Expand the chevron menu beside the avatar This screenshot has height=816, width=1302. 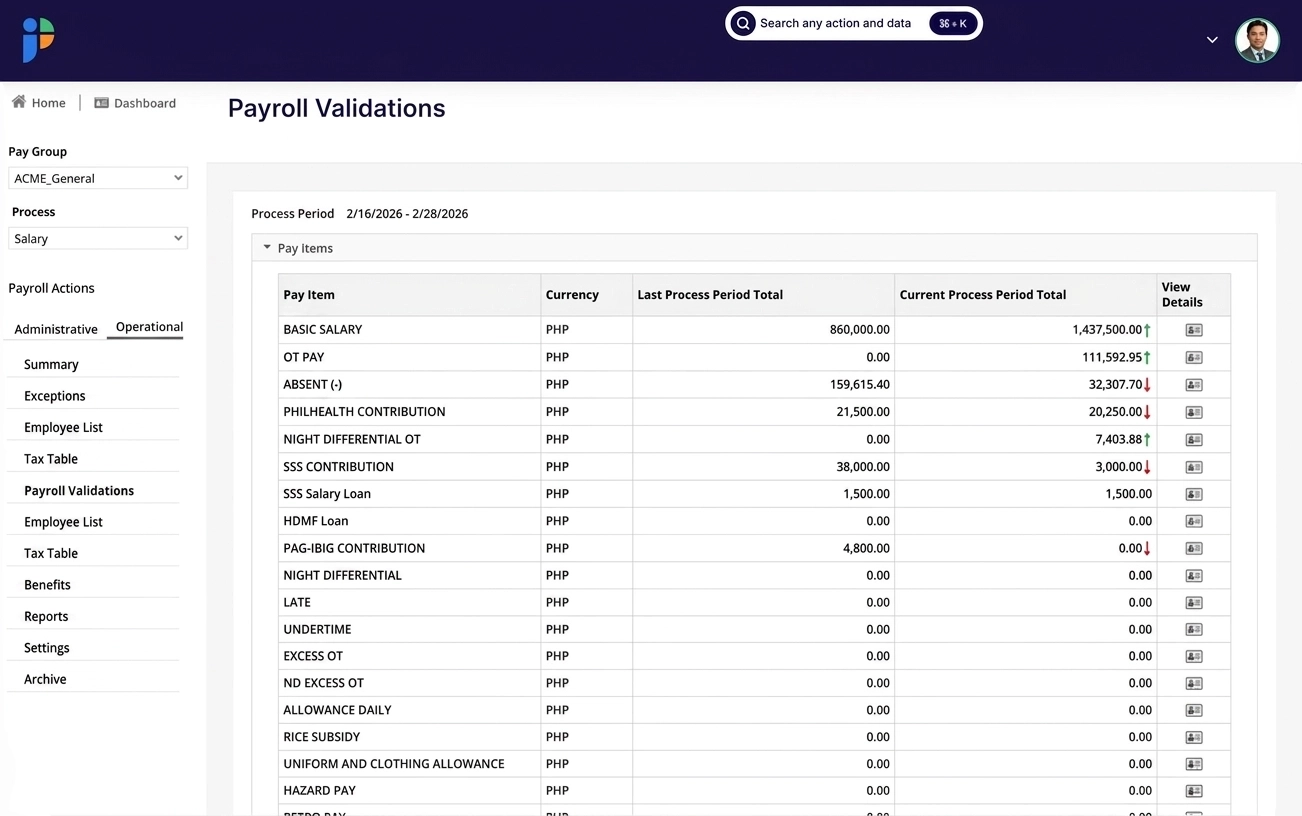(1212, 40)
